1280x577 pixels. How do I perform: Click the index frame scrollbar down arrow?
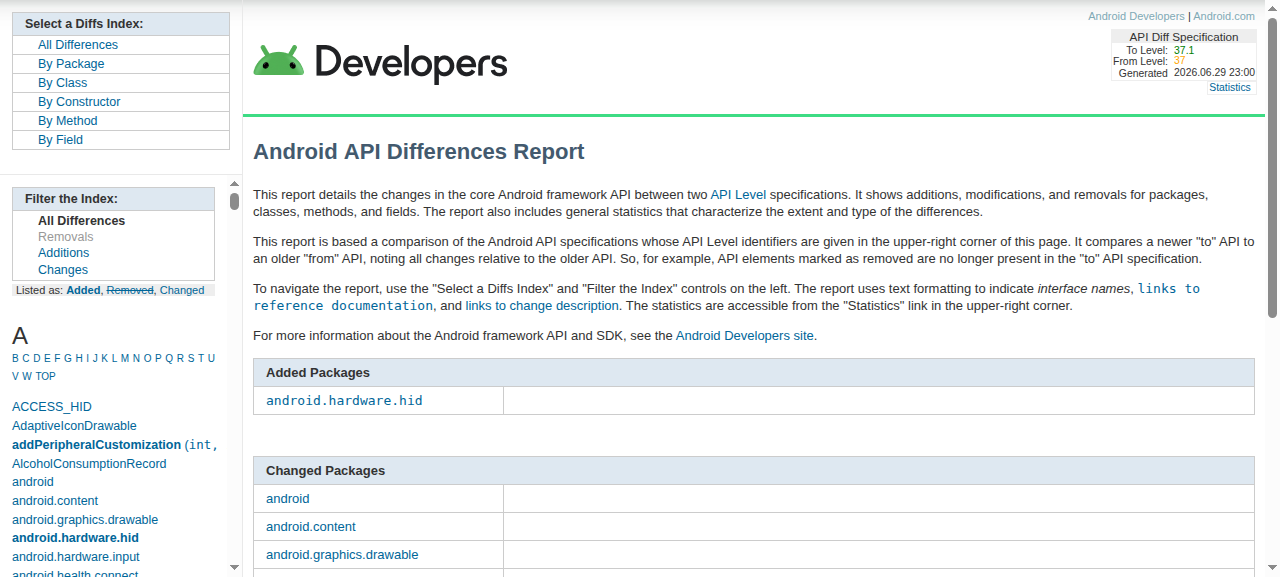[x=234, y=568]
